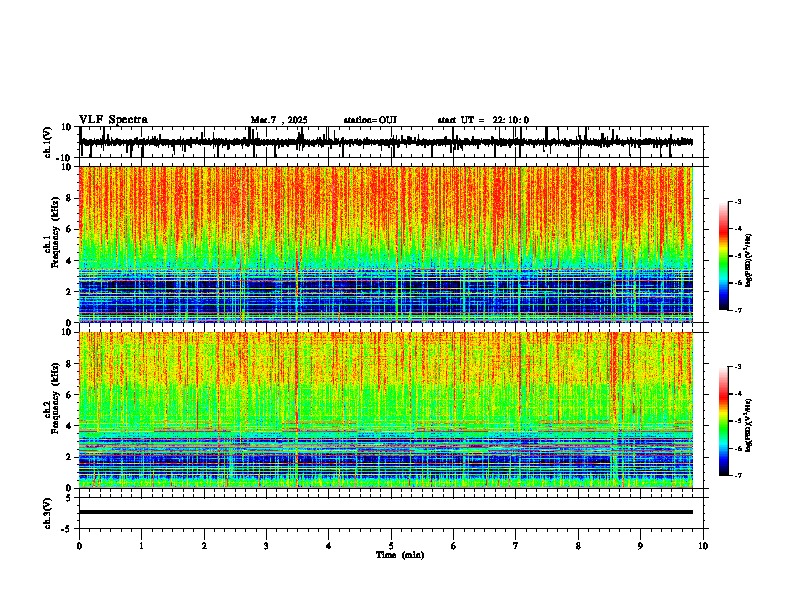Select the date text "Mar.7 , 2025"

pyautogui.click(x=279, y=120)
